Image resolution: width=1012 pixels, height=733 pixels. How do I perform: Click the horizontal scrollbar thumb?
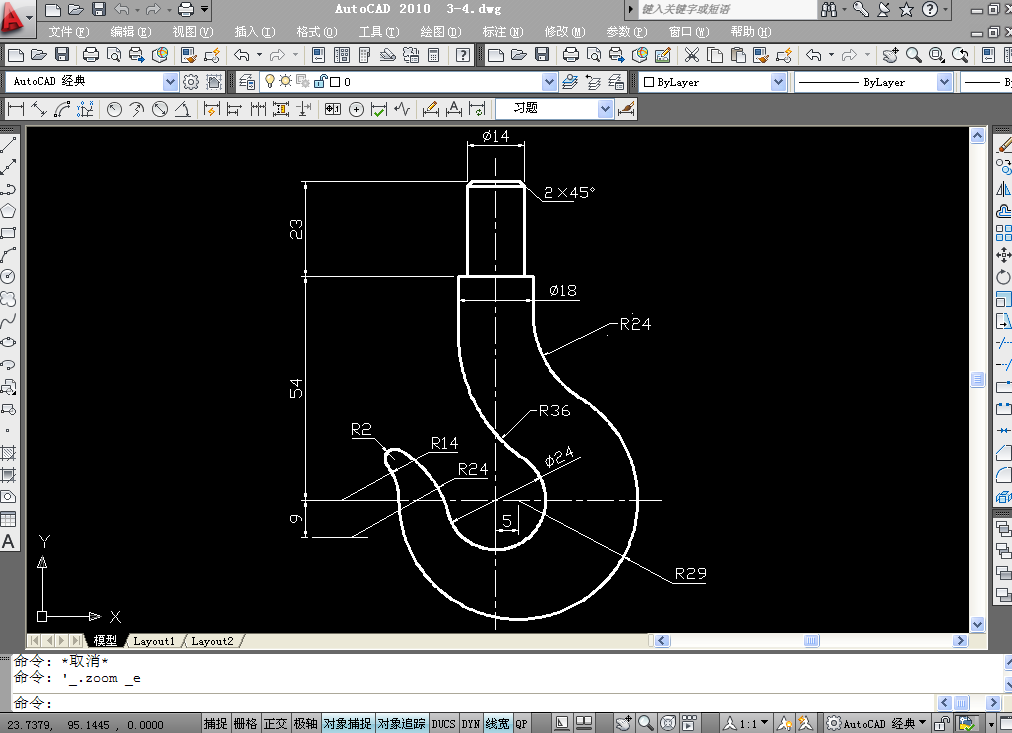pos(811,641)
